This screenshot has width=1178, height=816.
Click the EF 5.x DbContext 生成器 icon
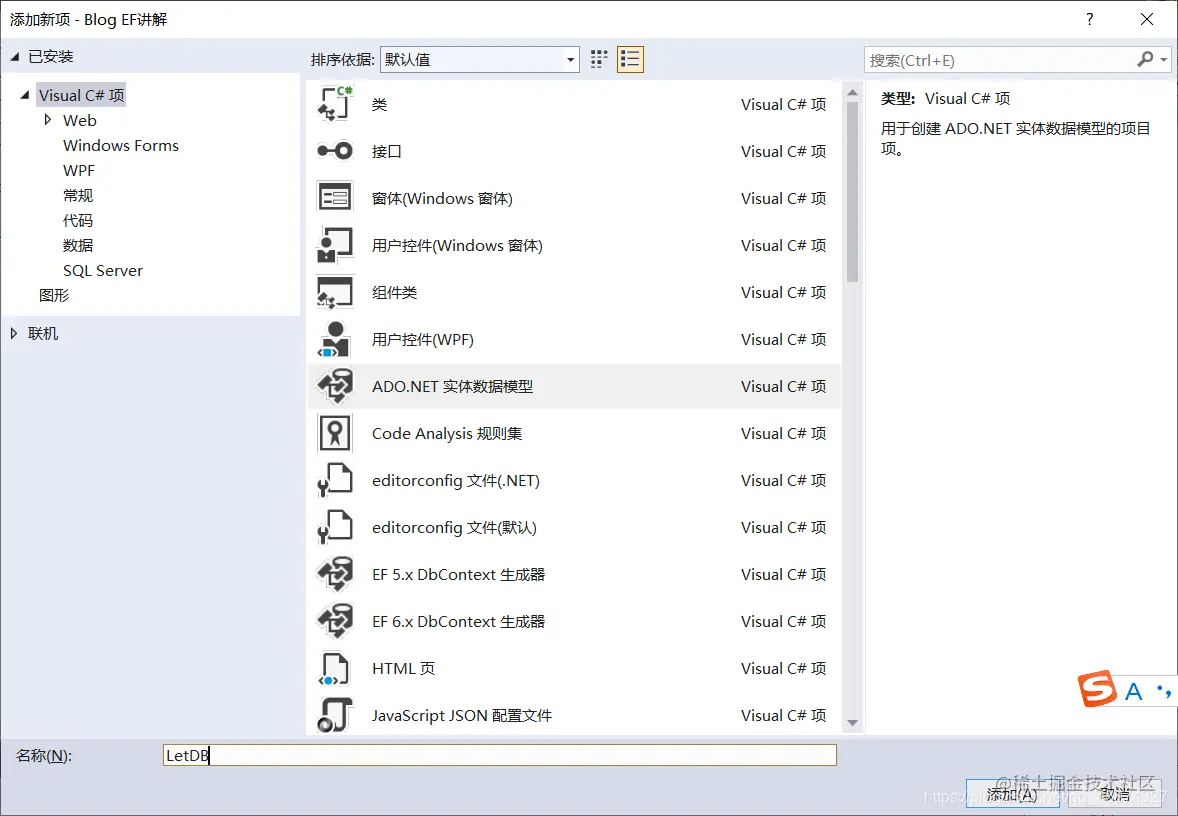(335, 574)
